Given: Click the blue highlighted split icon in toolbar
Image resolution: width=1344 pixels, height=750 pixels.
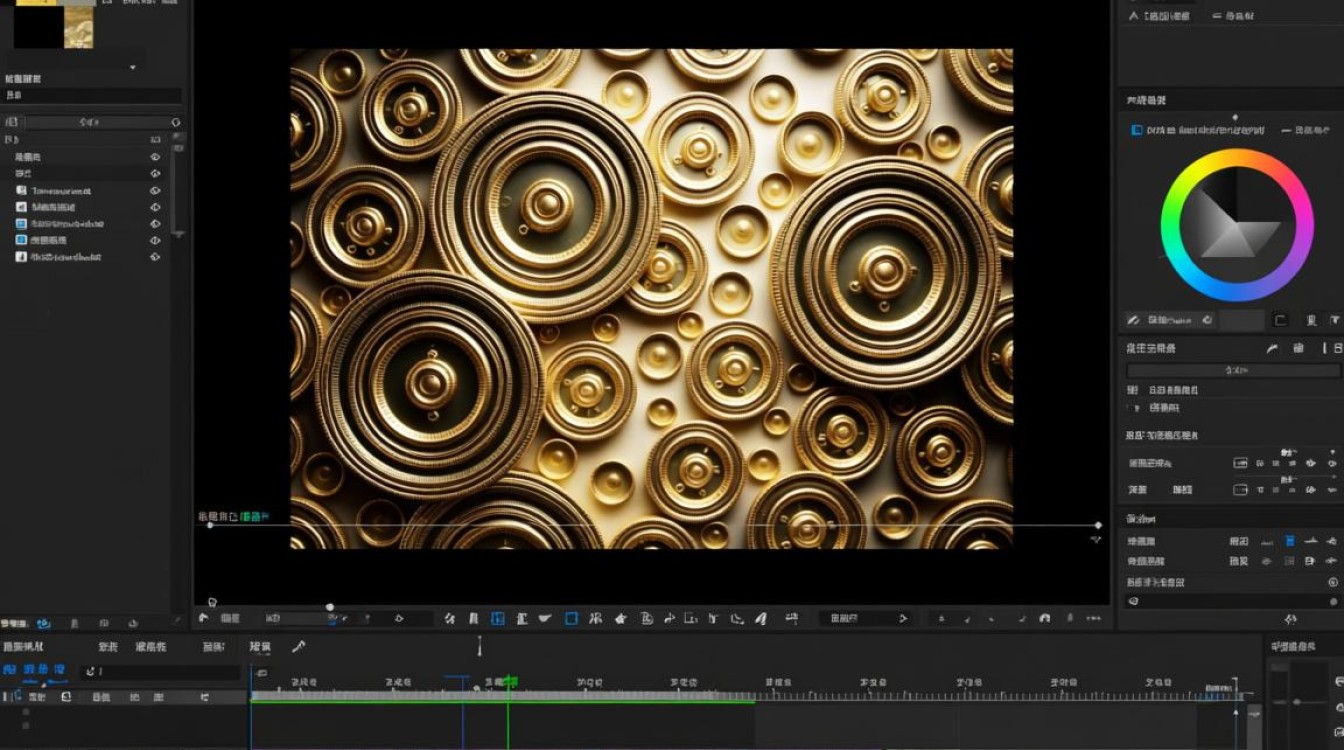Looking at the screenshot, I should click(498, 619).
